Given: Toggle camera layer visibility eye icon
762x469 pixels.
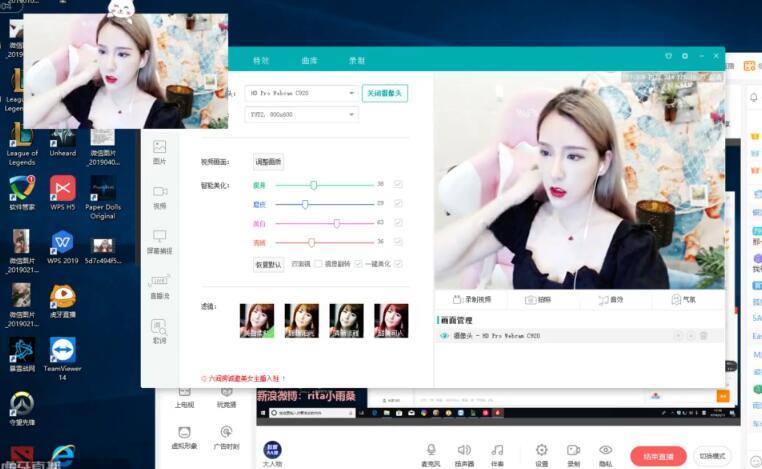Looking at the screenshot, I should coord(444,335).
